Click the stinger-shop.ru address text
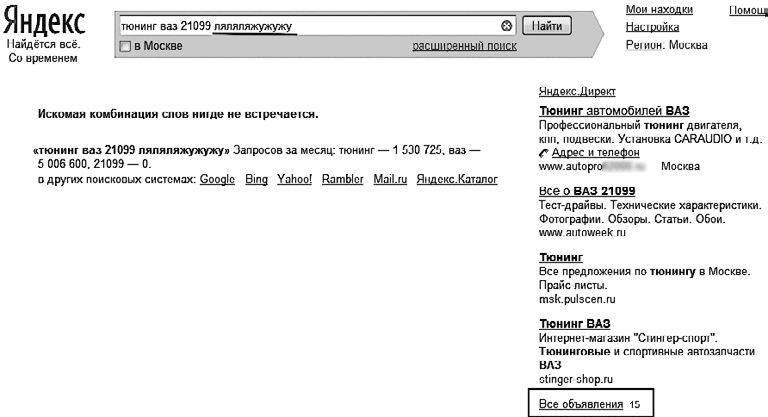 (576, 379)
